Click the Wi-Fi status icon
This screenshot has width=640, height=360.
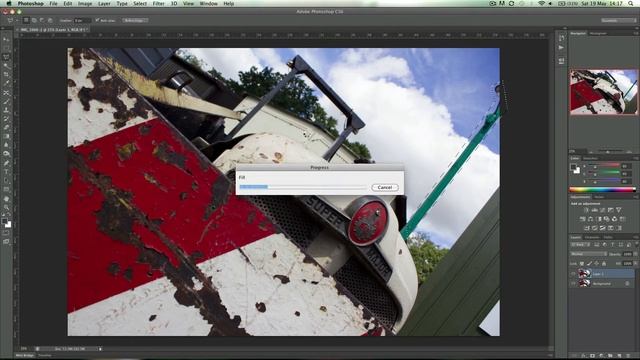[541, 3]
